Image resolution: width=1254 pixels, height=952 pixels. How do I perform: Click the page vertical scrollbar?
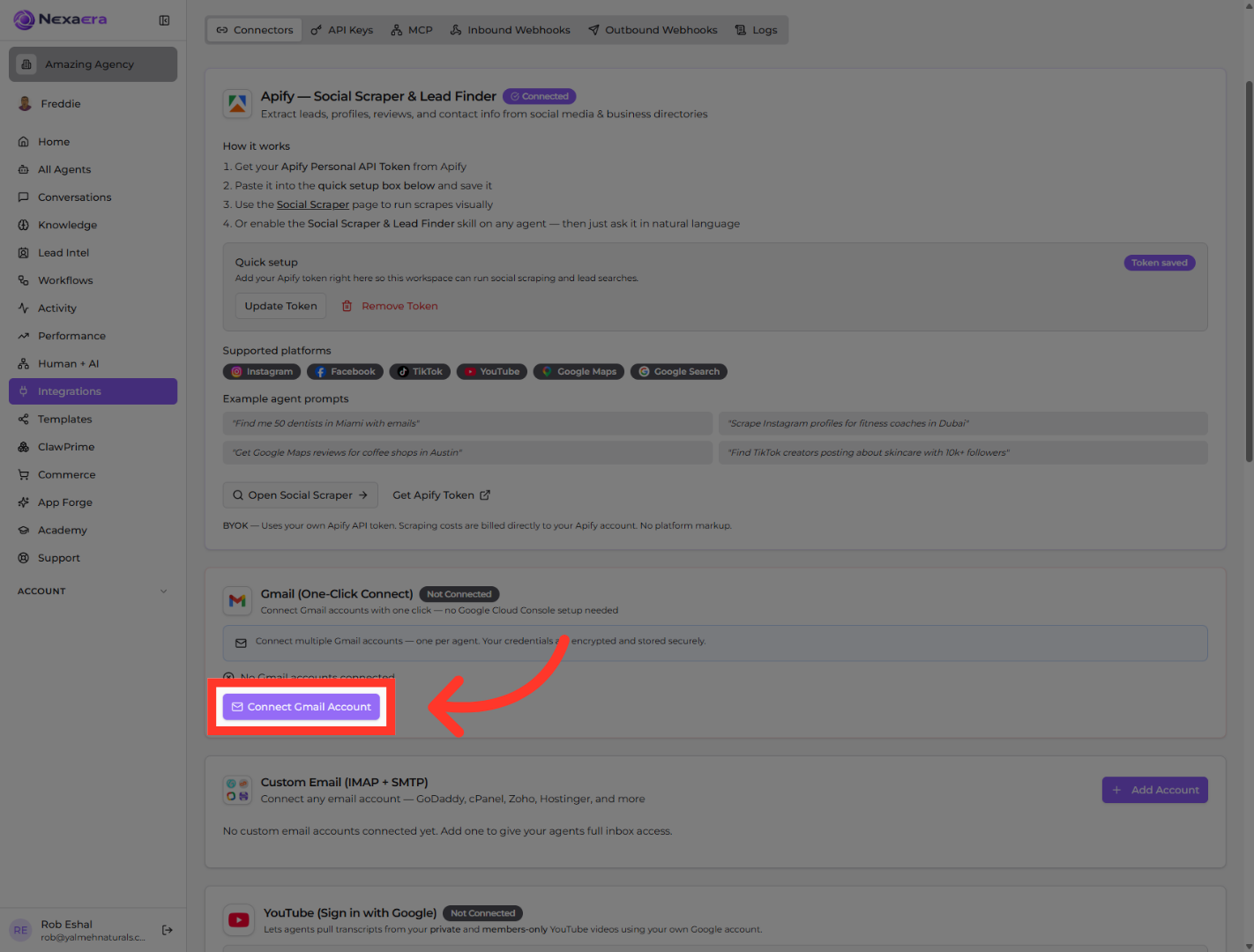point(1249,271)
